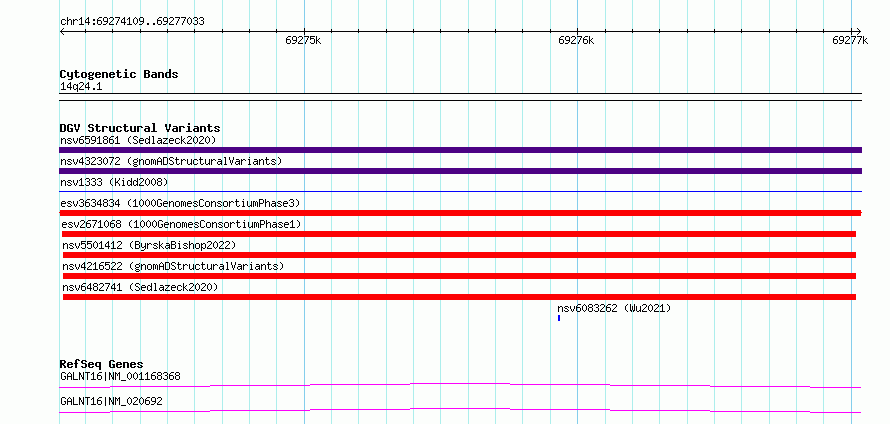
Task: Open the nsv6482741 (Sedlazeck2020) label
Action: click(140, 287)
